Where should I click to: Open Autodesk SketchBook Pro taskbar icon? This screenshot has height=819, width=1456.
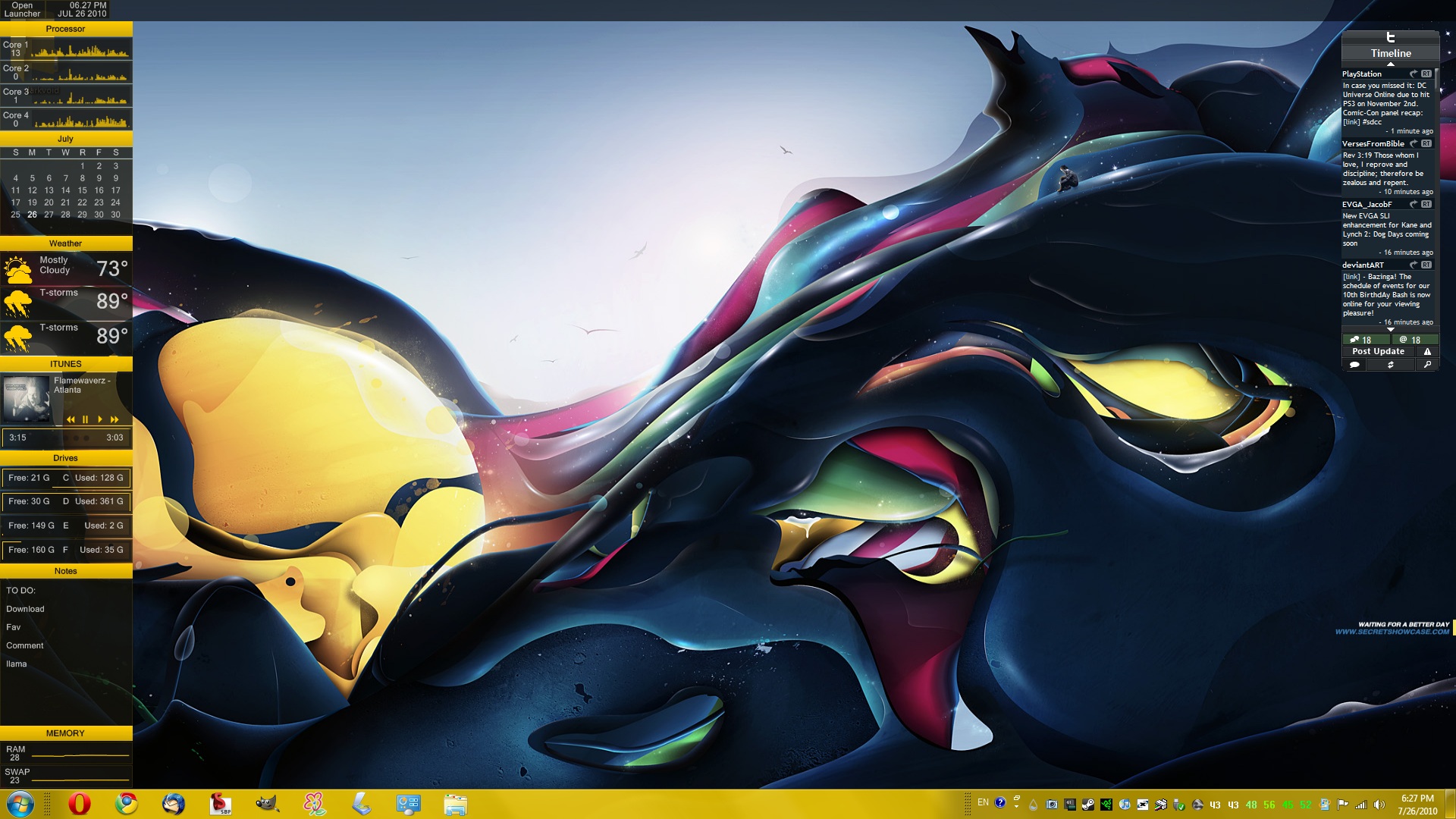click(220, 804)
